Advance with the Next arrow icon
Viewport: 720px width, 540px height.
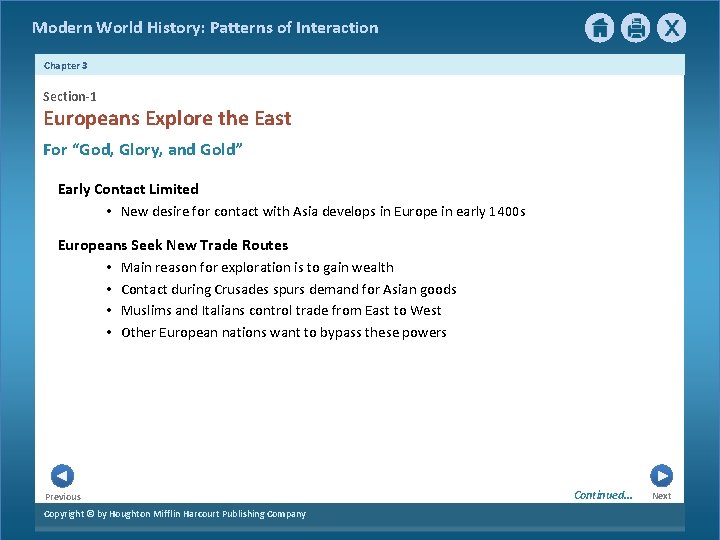[662, 476]
